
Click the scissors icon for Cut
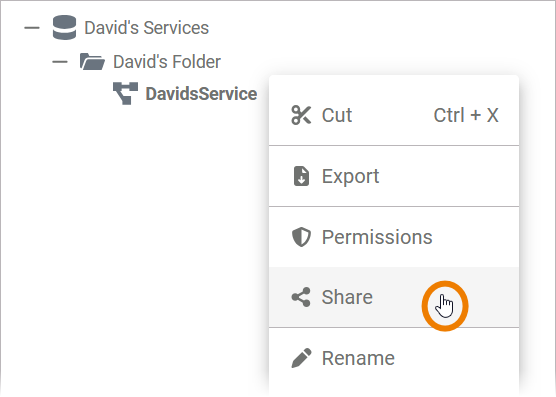point(301,115)
